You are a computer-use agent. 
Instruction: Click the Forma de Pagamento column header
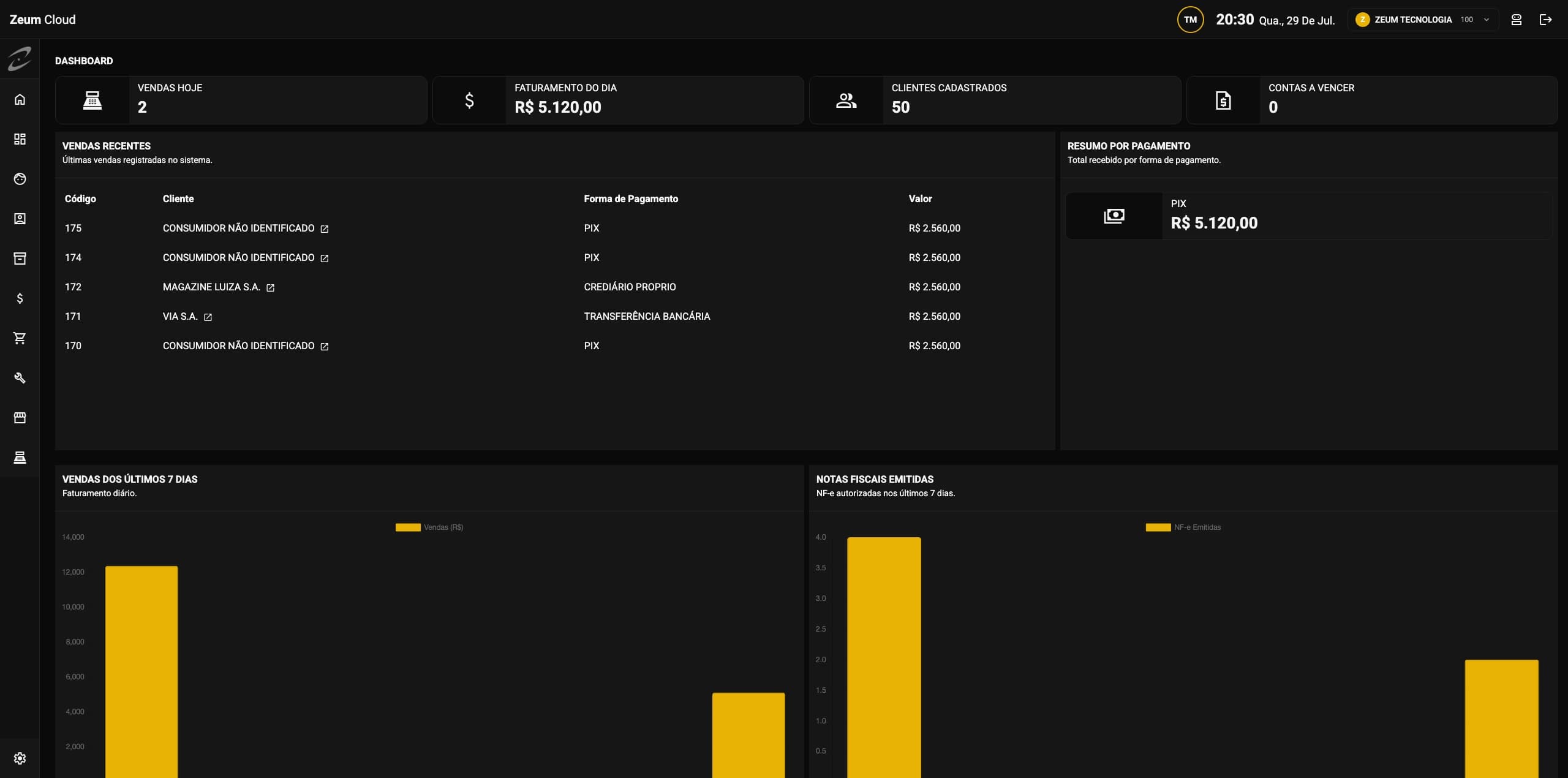point(631,199)
